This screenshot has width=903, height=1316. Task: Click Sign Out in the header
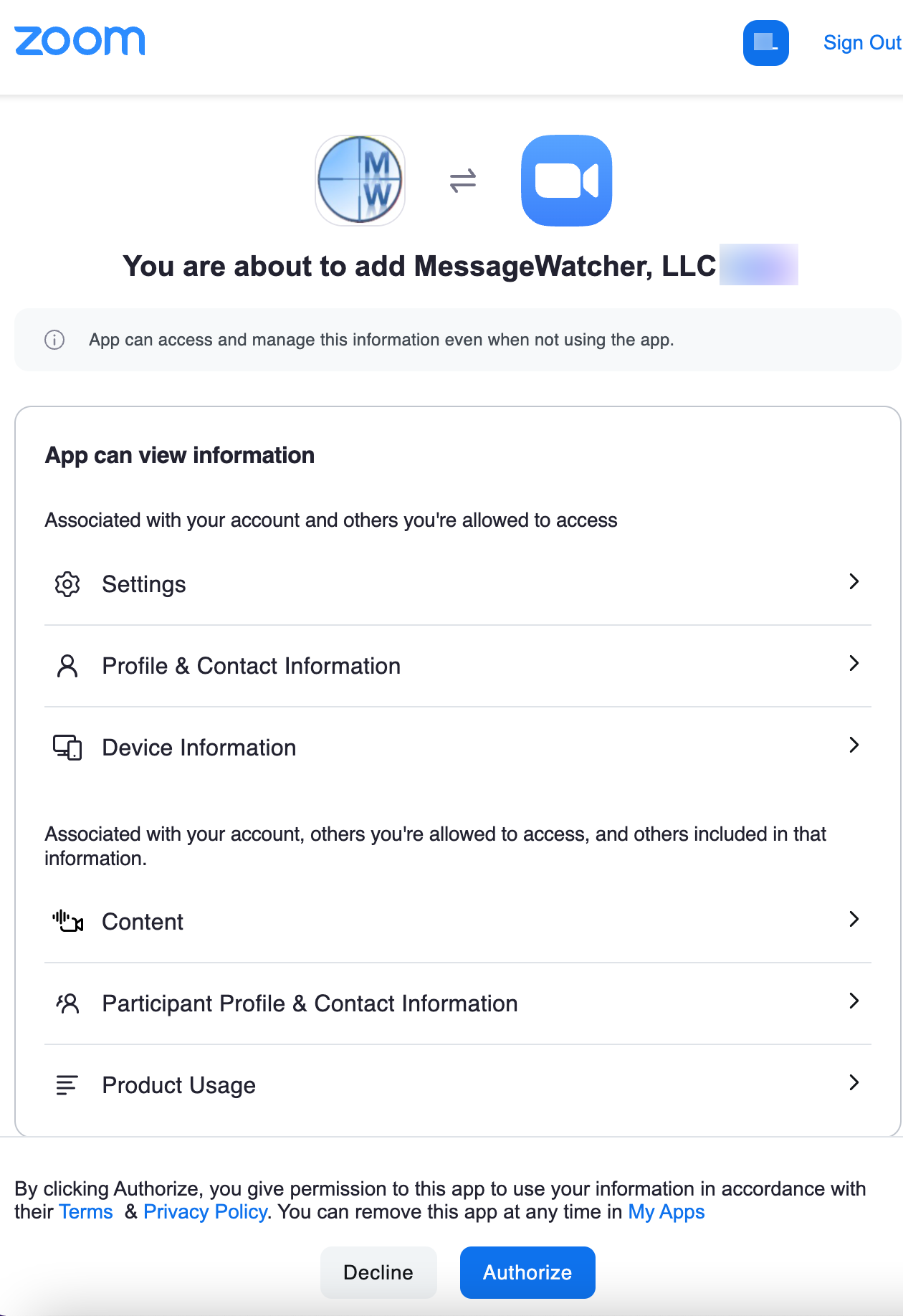tap(862, 43)
